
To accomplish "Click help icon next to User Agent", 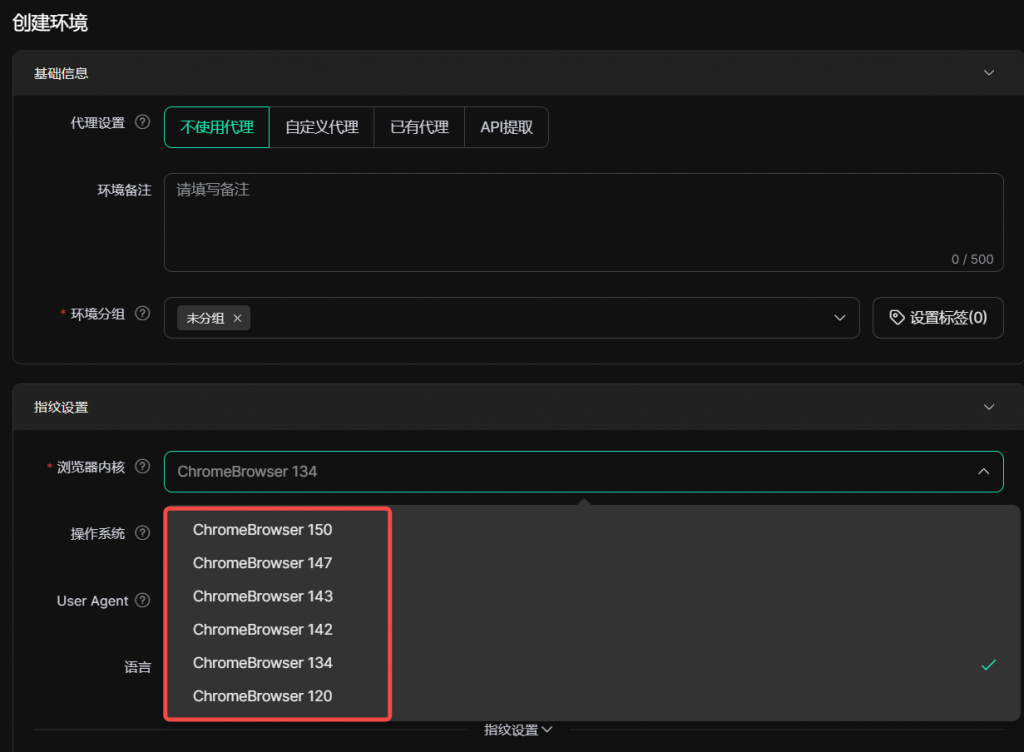I will coord(142,600).
